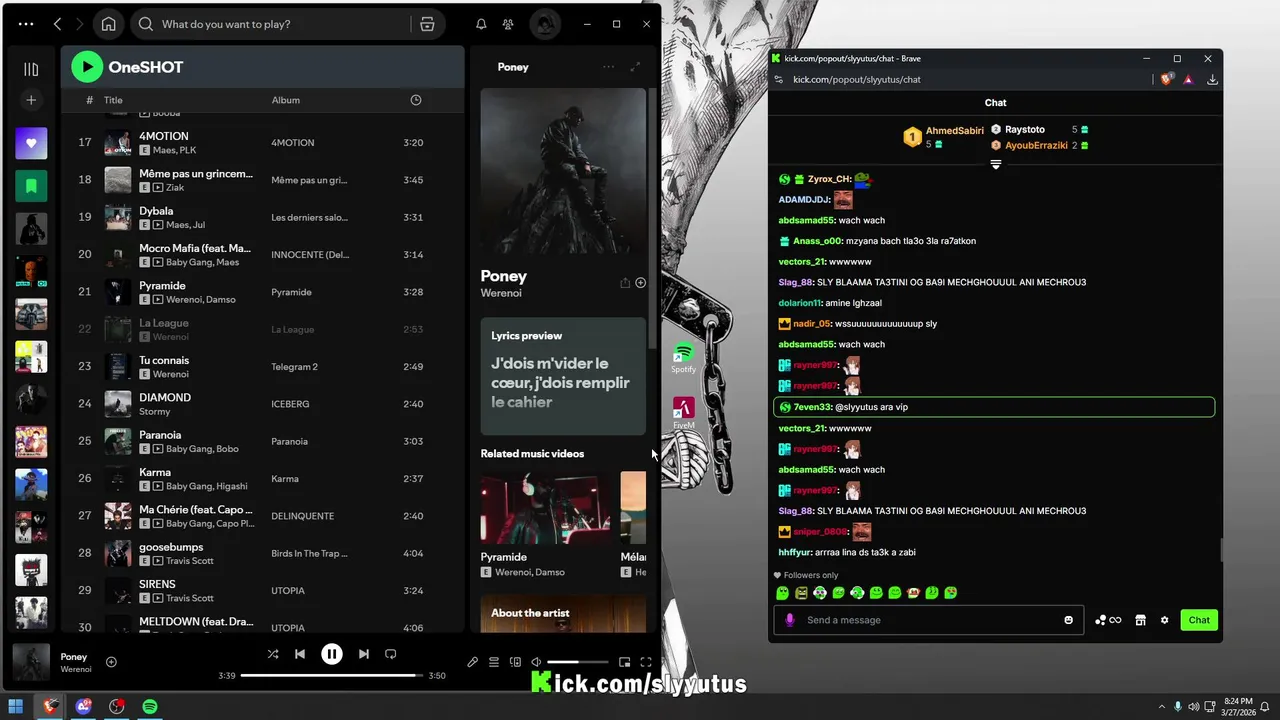Open the Spotify Home button
Screen dimensions: 1280x720
(109, 24)
